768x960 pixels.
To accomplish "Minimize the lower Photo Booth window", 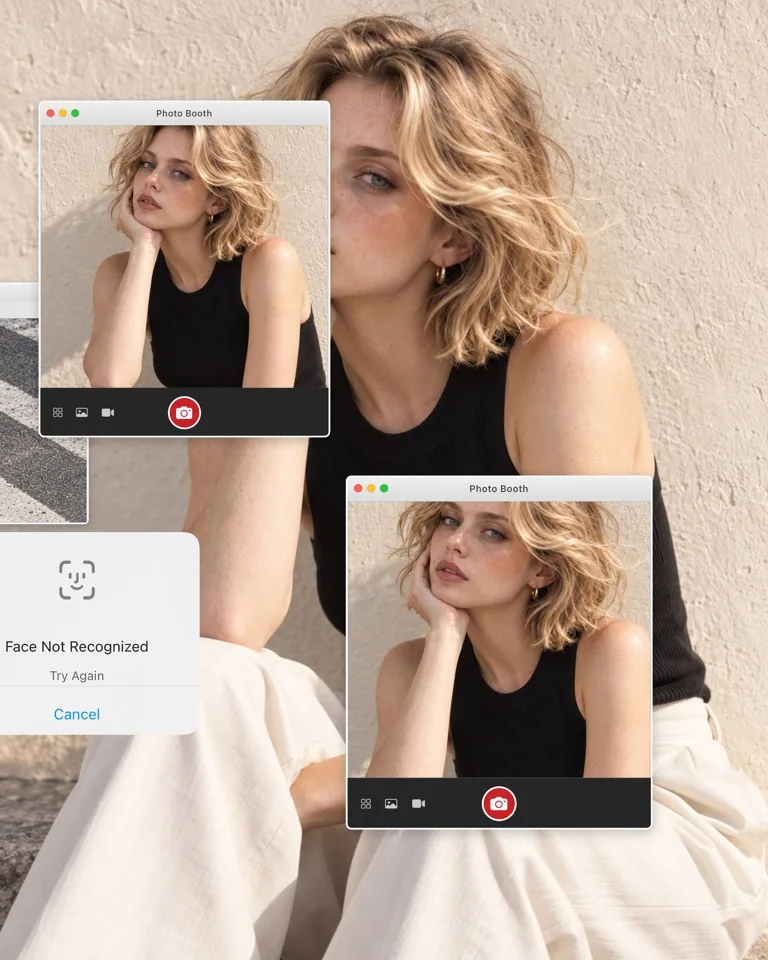I will coord(371,489).
